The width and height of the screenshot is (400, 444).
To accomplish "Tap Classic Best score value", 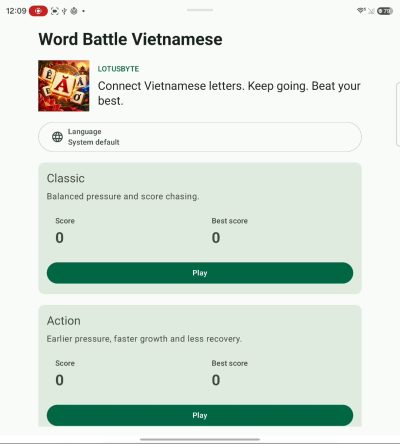I will 216,238.
